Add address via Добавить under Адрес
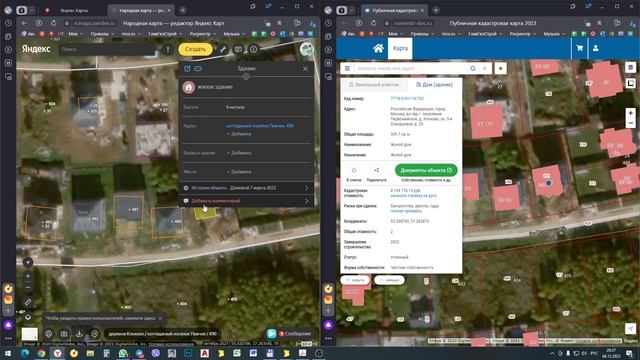Image resolution: width=640 pixels, height=360 pixels. pos(239,134)
